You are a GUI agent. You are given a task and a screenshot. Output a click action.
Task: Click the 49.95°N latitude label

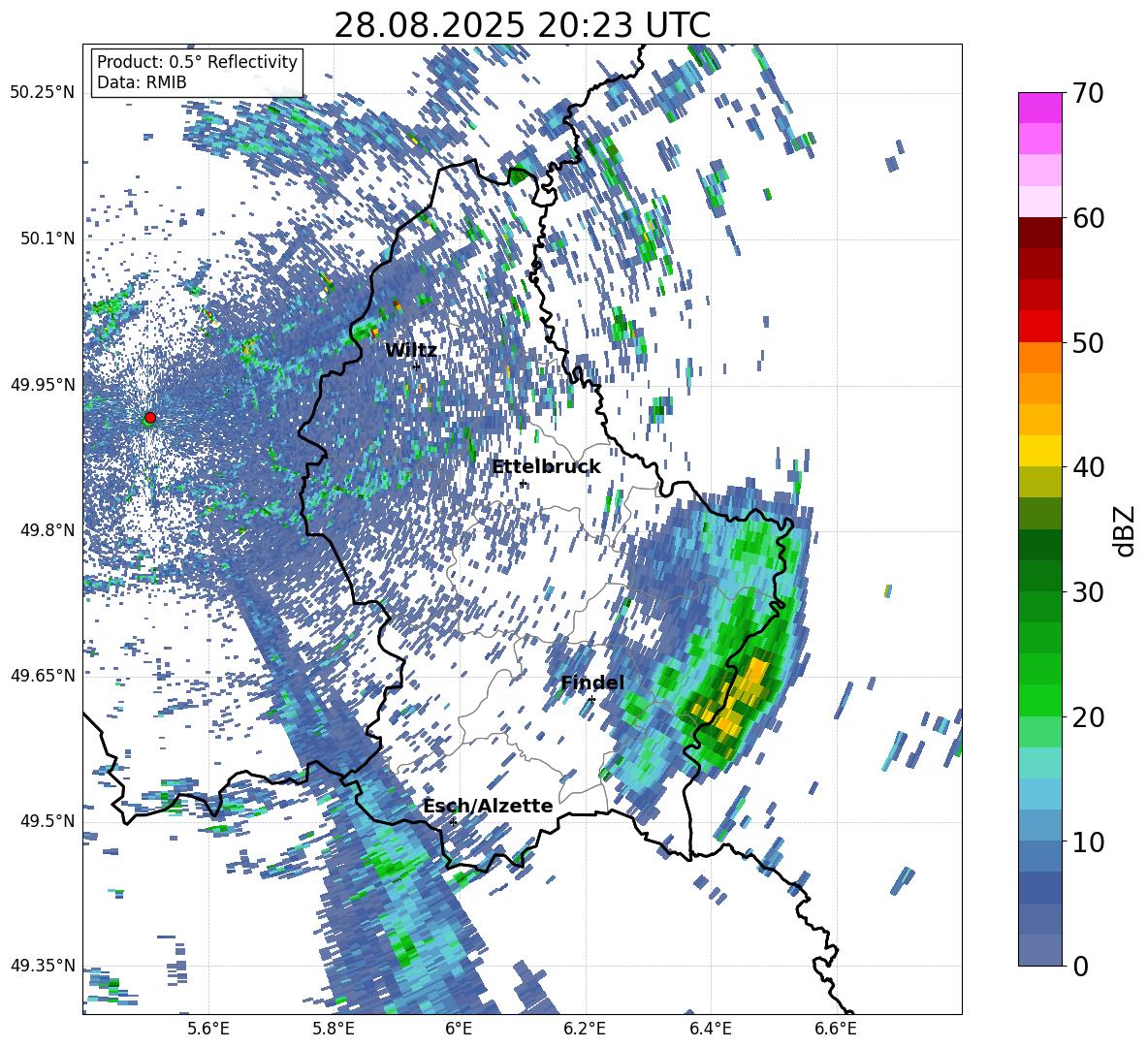tap(43, 384)
